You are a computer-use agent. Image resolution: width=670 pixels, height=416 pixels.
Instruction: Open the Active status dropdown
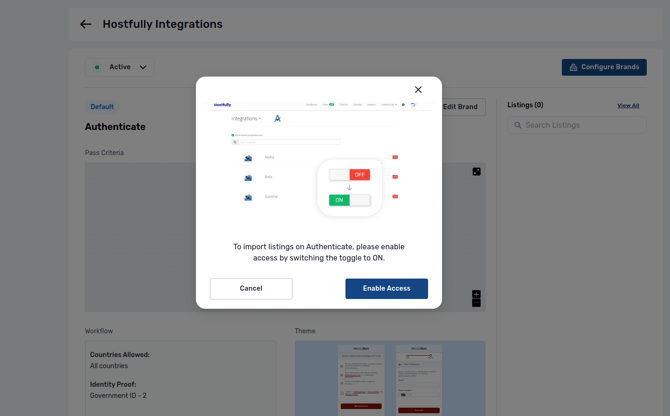tap(120, 67)
